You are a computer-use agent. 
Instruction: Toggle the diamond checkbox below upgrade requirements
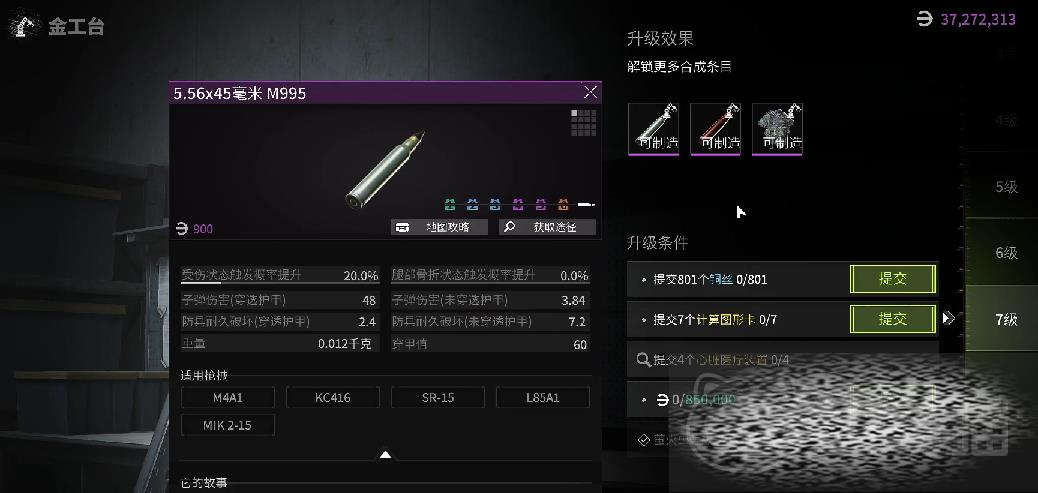[643, 439]
